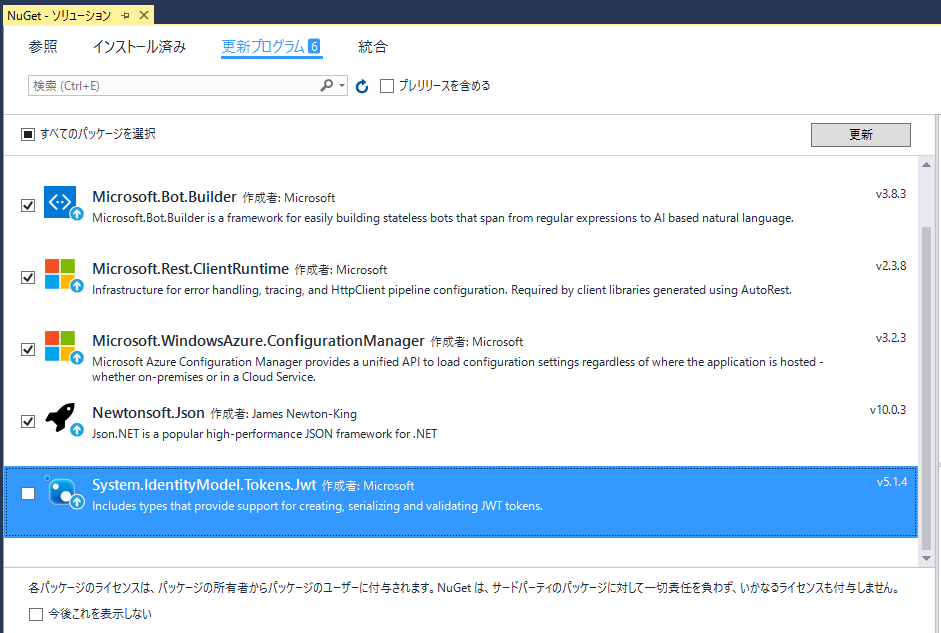This screenshot has width=941, height=633.
Task: Click the package list vertical scrollbar thumb
Action: pos(926,388)
